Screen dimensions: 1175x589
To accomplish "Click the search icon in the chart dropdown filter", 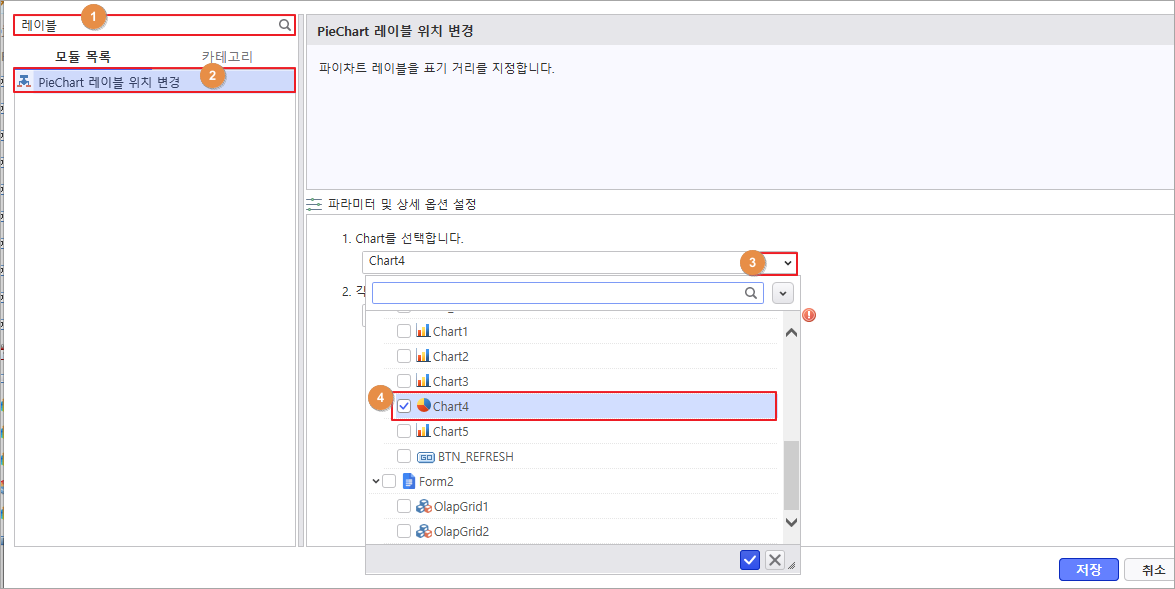I will (751, 293).
